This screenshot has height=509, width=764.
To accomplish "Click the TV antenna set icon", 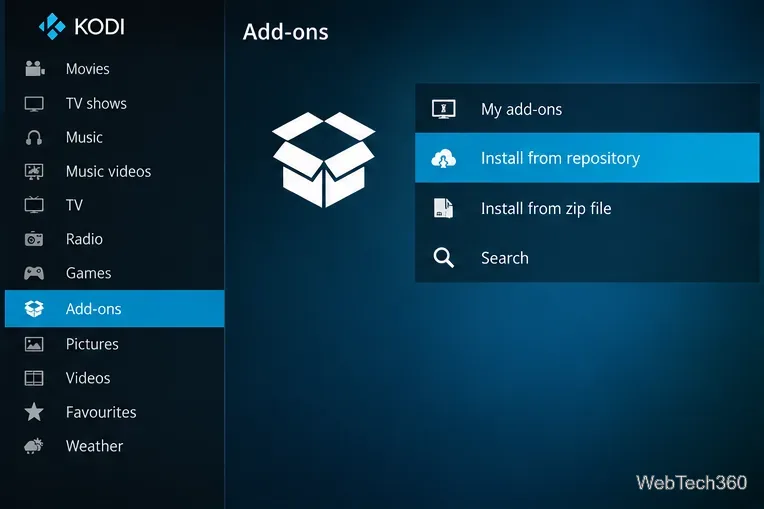I will pos(34,205).
